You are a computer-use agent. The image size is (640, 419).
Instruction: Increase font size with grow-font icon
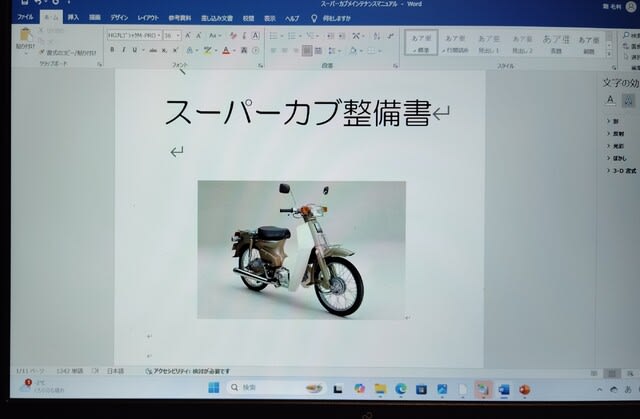[188, 35]
